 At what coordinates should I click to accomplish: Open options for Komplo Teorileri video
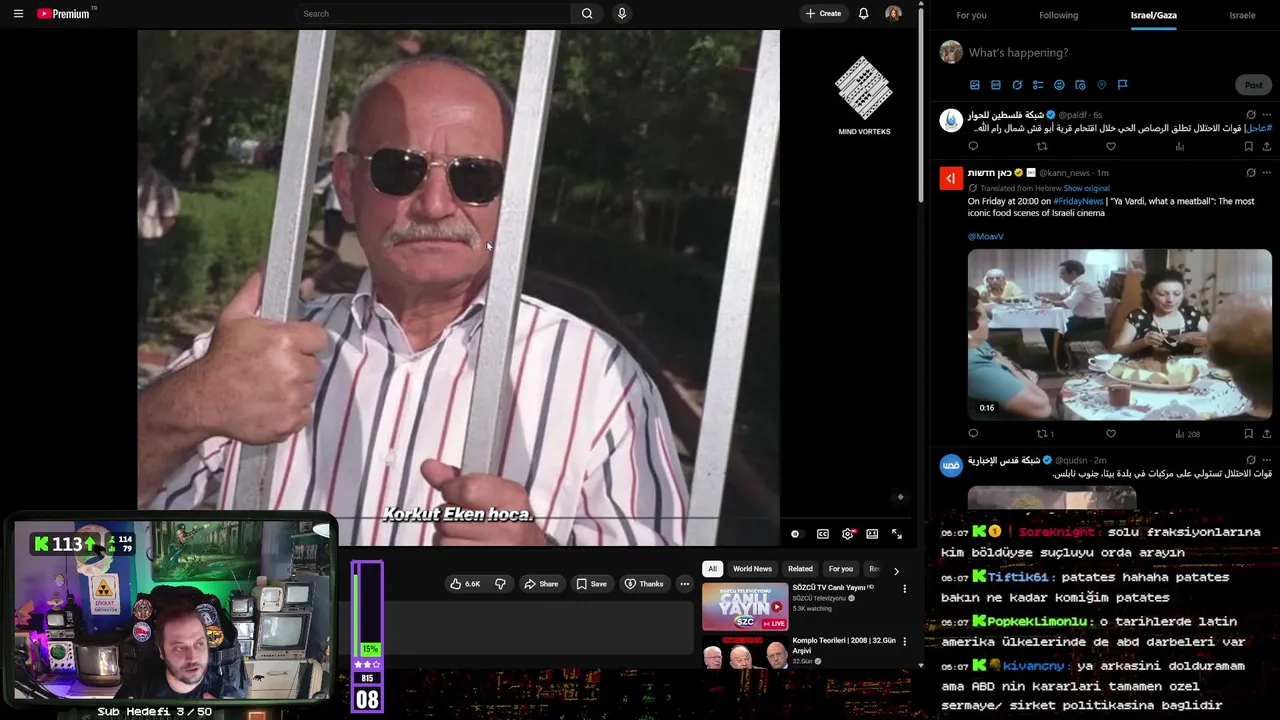tap(904, 641)
